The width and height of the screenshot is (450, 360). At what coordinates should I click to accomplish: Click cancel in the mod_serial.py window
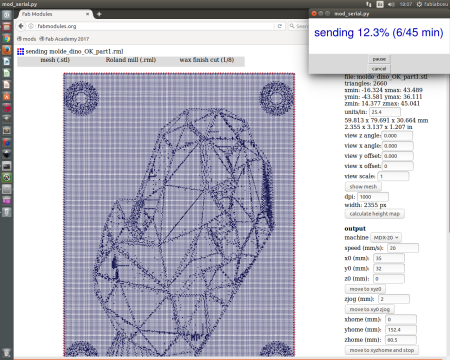click(379, 69)
